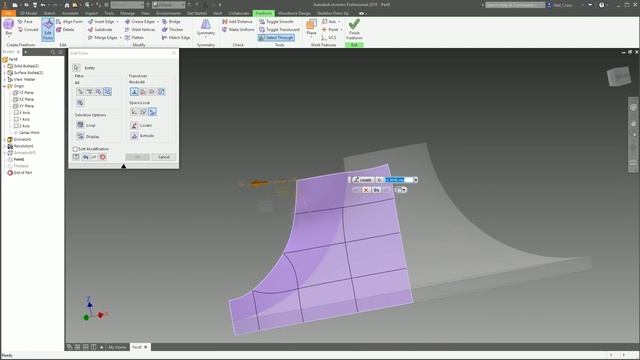Viewport: 640px width, 360px height.
Task: Click the red reset icon in Edit Form
Action: [103, 157]
